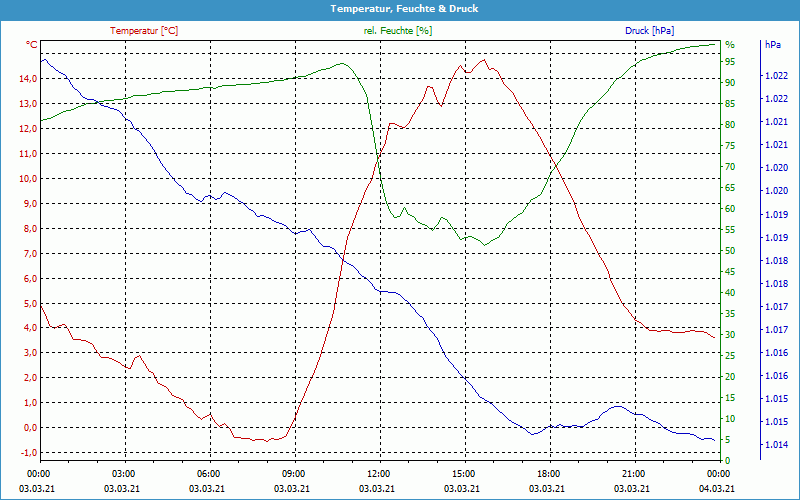
Task: Click the 18:00 time label on the x-axis
Action: pyautogui.click(x=548, y=473)
